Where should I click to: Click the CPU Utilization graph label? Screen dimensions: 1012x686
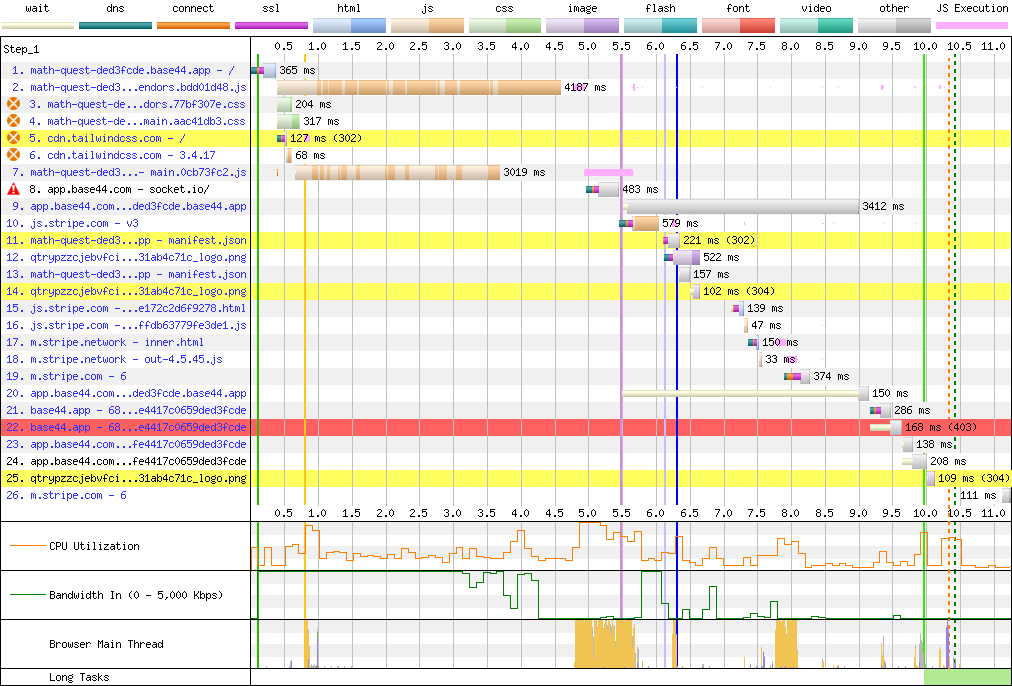[x=94, y=546]
